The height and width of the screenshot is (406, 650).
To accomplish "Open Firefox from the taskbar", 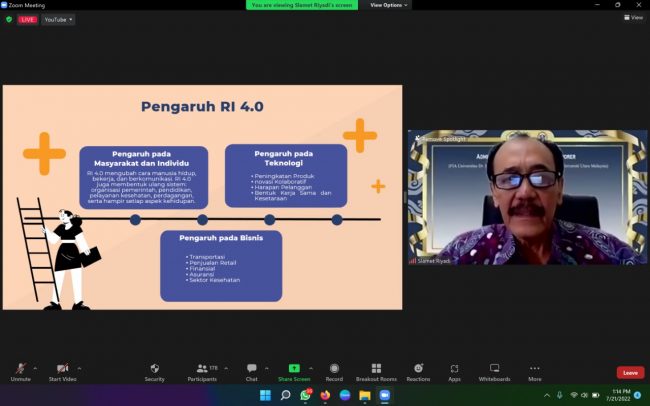I will click(325, 395).
